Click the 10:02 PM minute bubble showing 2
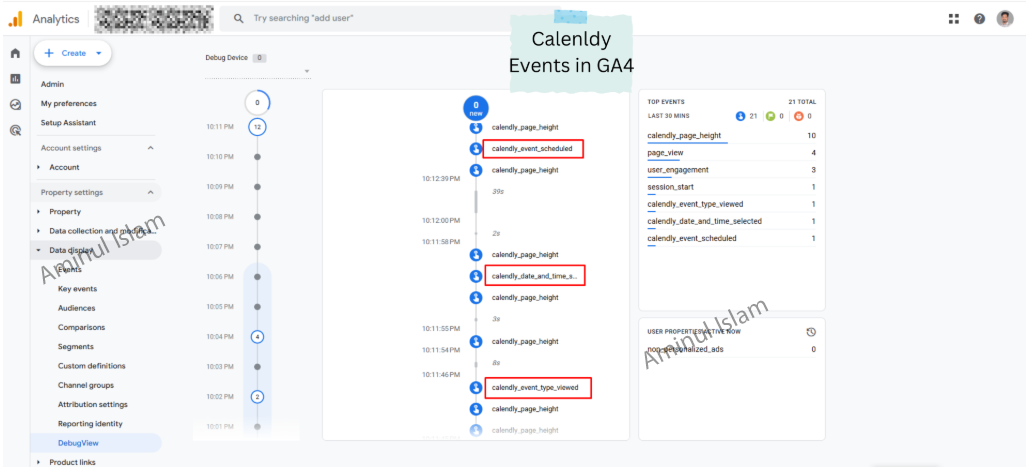Screen dimensions: 1031x469 (257, 397)
